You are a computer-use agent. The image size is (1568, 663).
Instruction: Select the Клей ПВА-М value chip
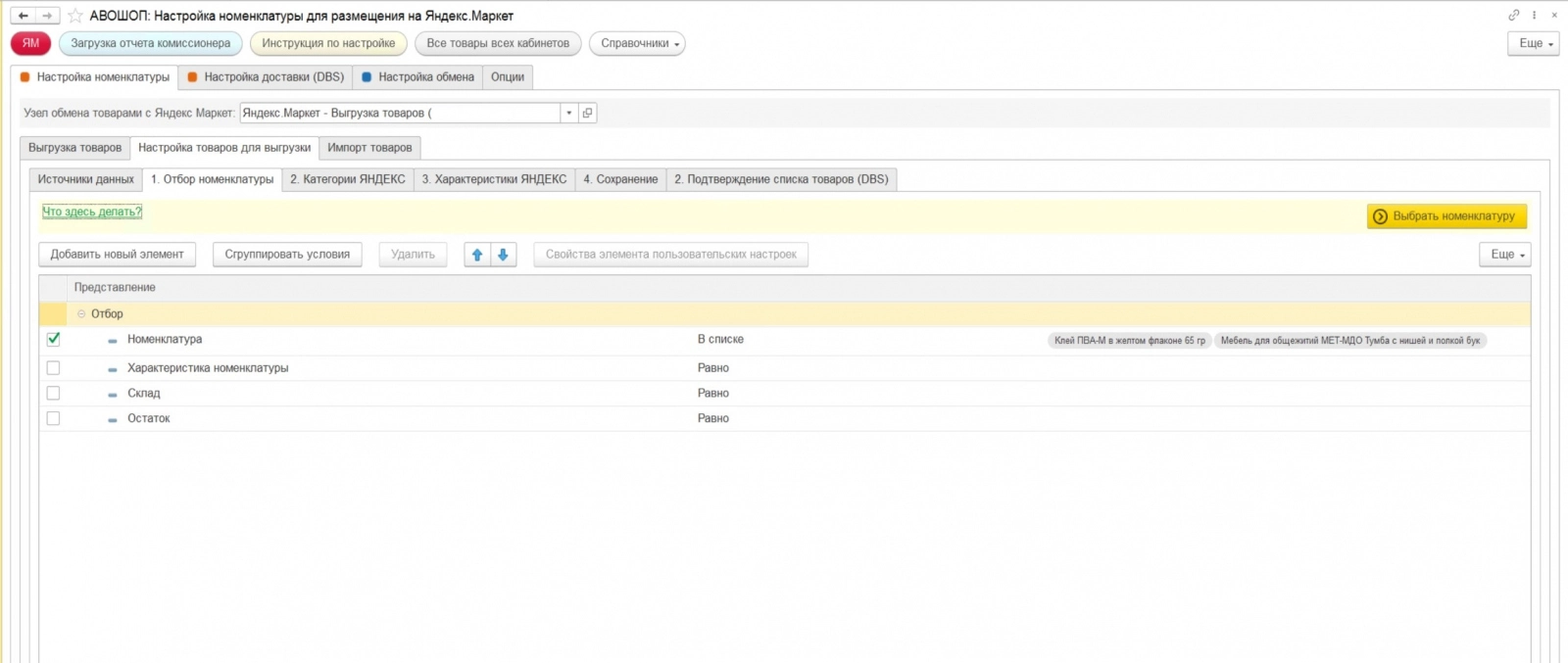(x=1130, y=341)
